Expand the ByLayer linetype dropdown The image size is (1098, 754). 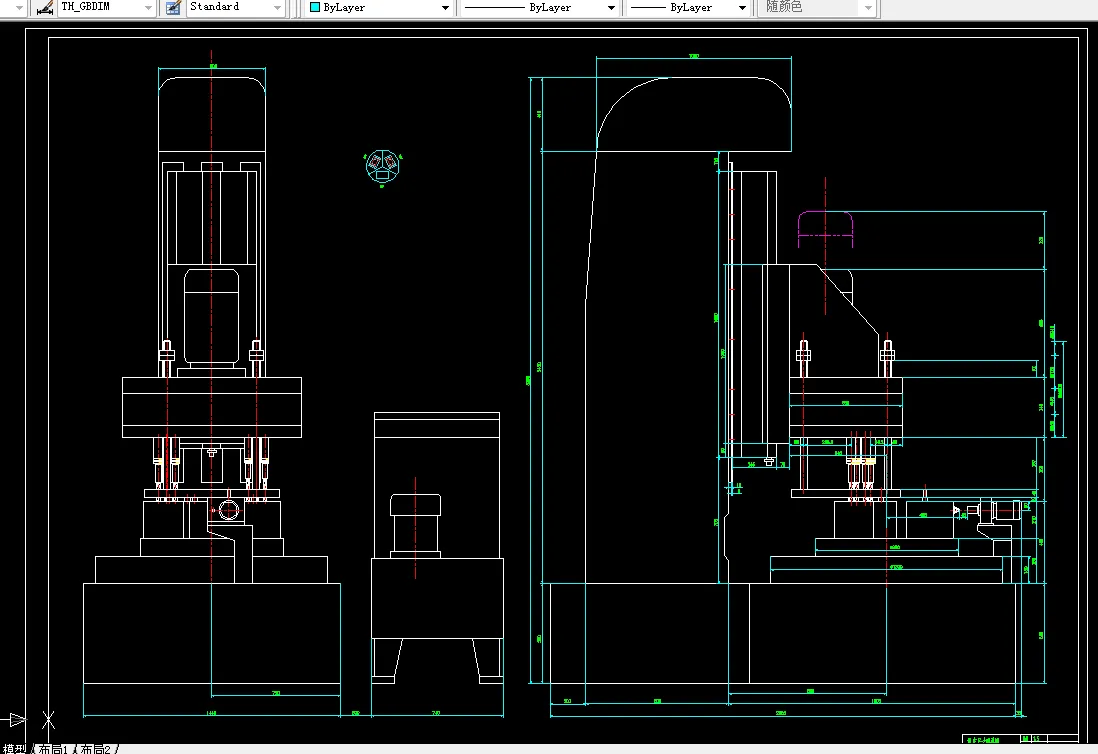coord(539,8)
